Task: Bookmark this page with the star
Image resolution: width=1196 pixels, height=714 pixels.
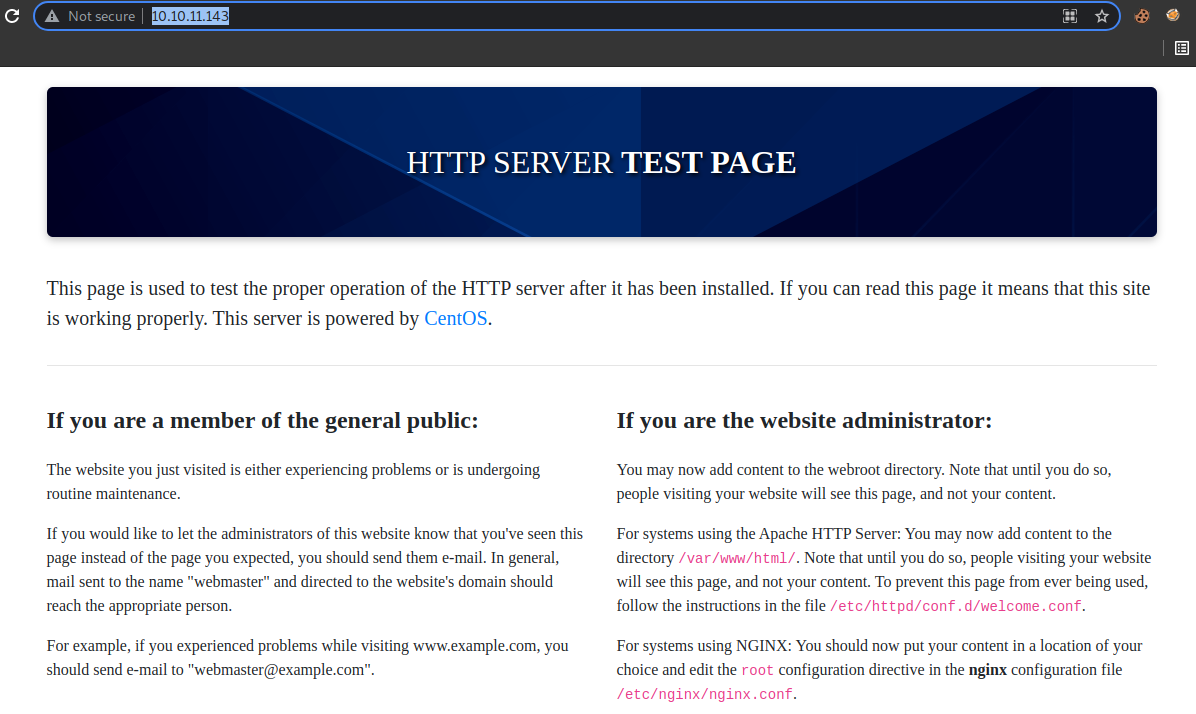Action: [1101, 16]
